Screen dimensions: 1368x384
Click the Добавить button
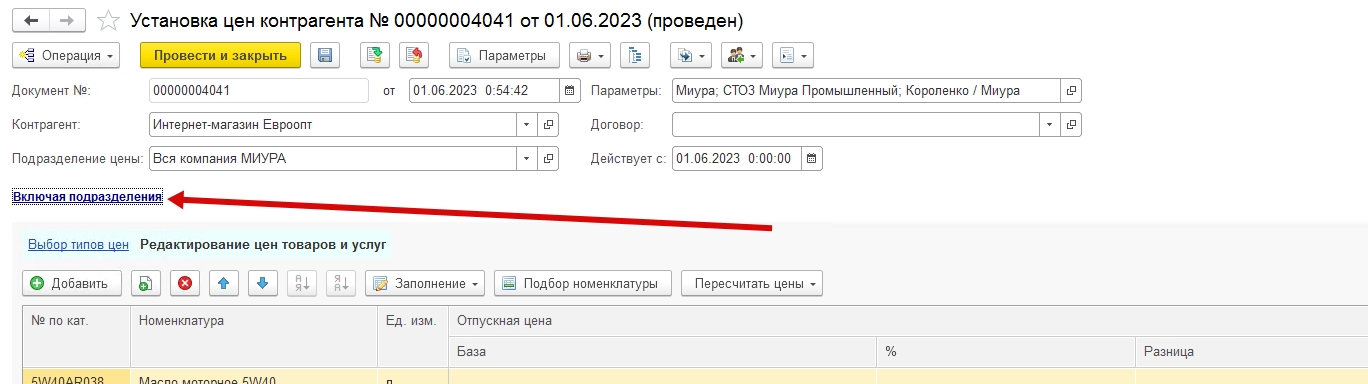pyautogui.click(x=71, y=283)
